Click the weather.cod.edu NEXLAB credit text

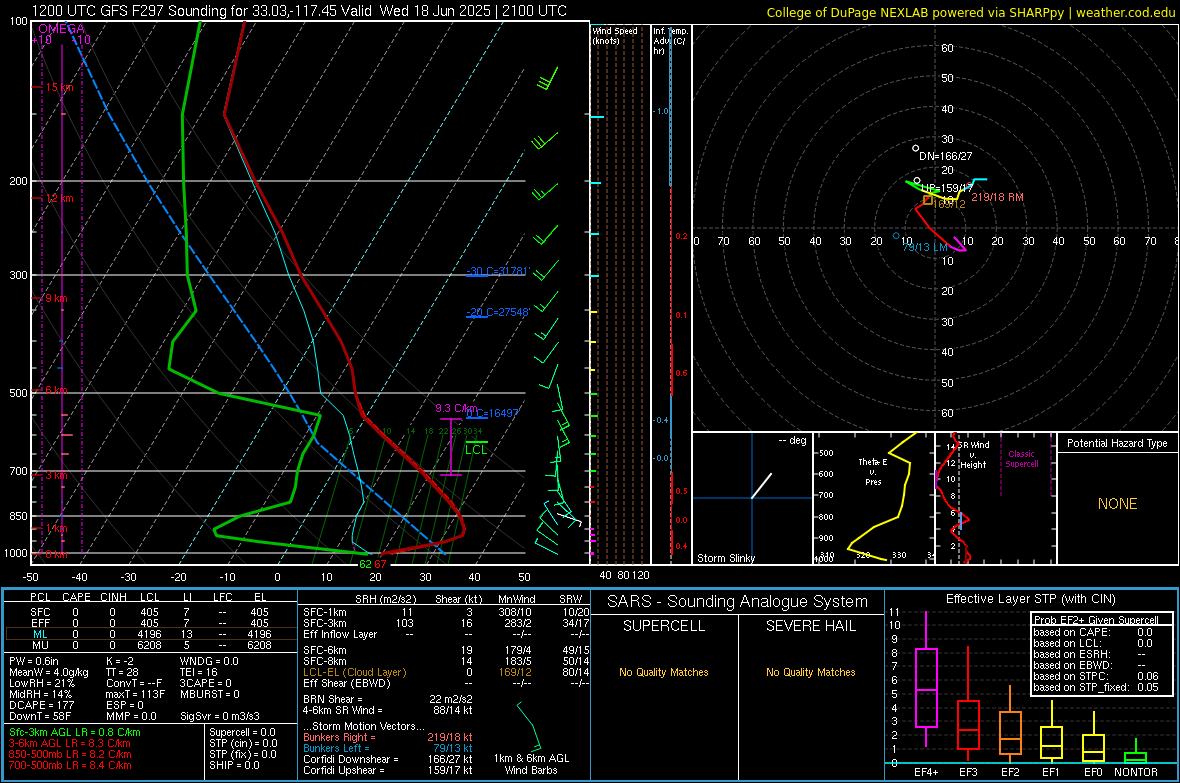click(x=970, y=12)
